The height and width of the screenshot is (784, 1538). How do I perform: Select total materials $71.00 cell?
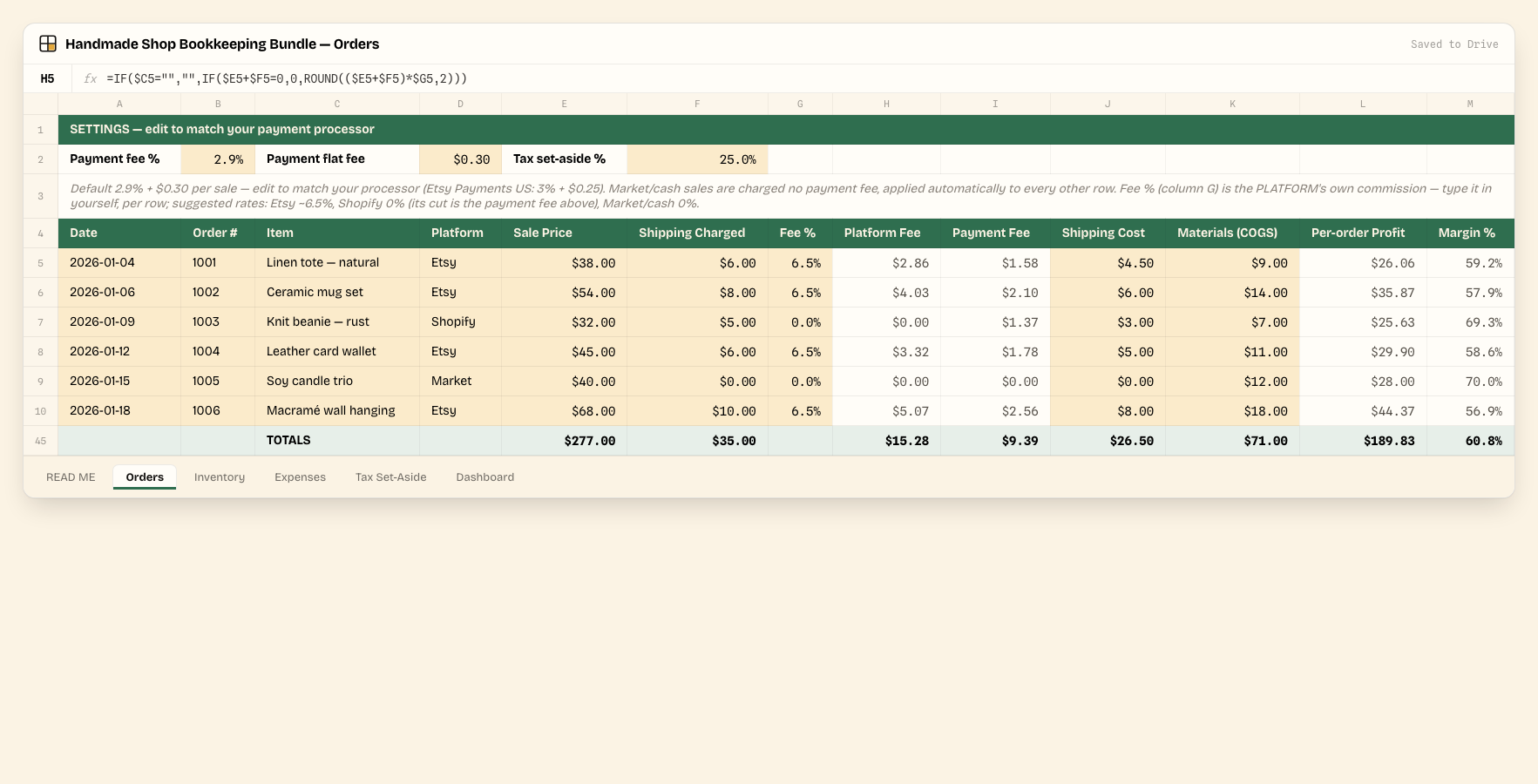point(1232,441)
